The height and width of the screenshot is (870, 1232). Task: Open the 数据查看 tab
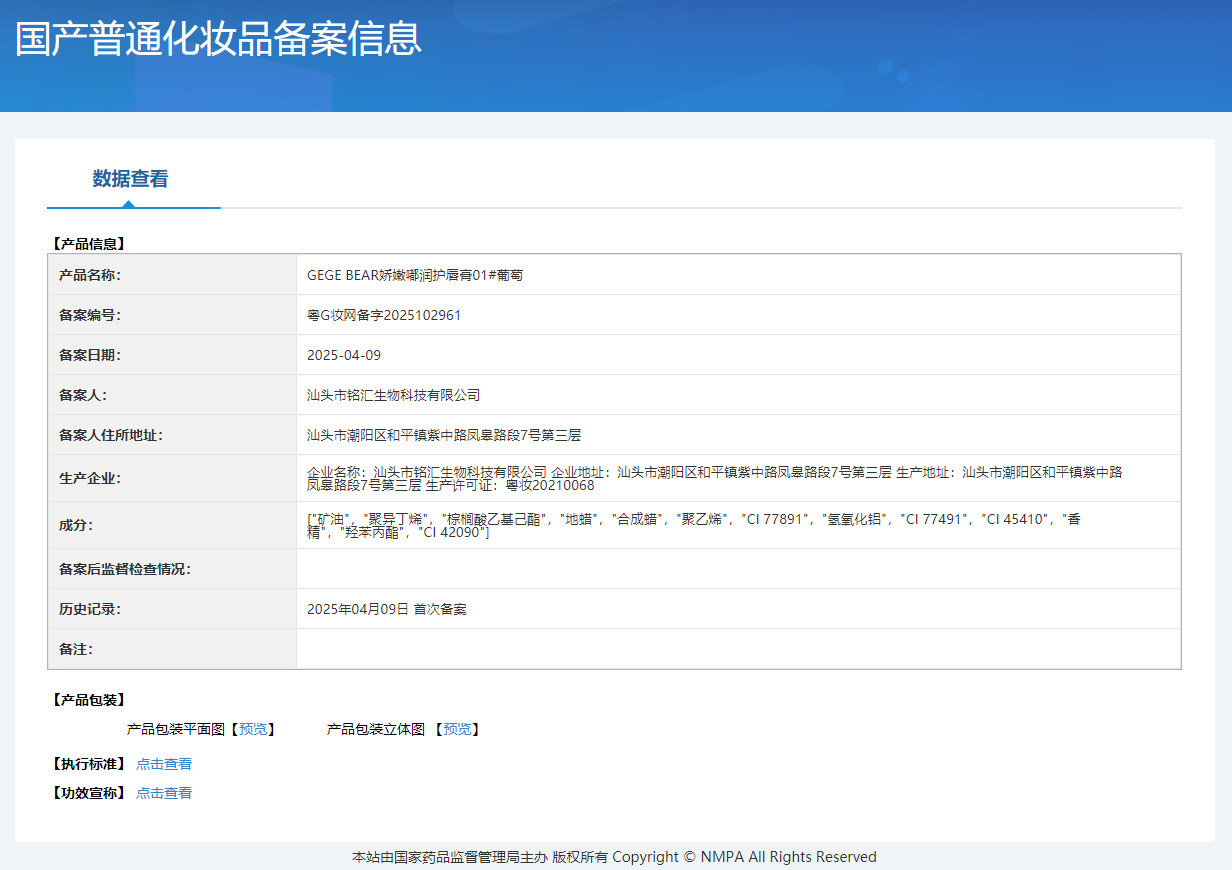coord(131,179)
